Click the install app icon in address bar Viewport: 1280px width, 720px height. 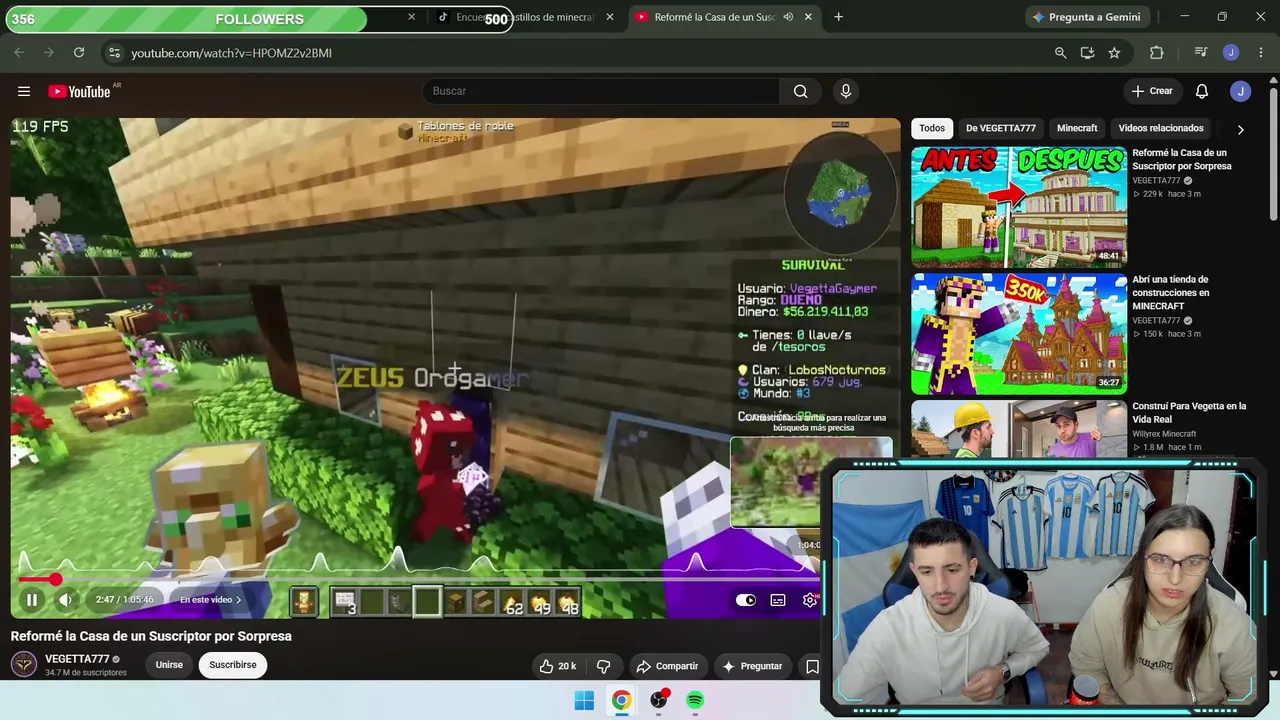point(1087,53)
